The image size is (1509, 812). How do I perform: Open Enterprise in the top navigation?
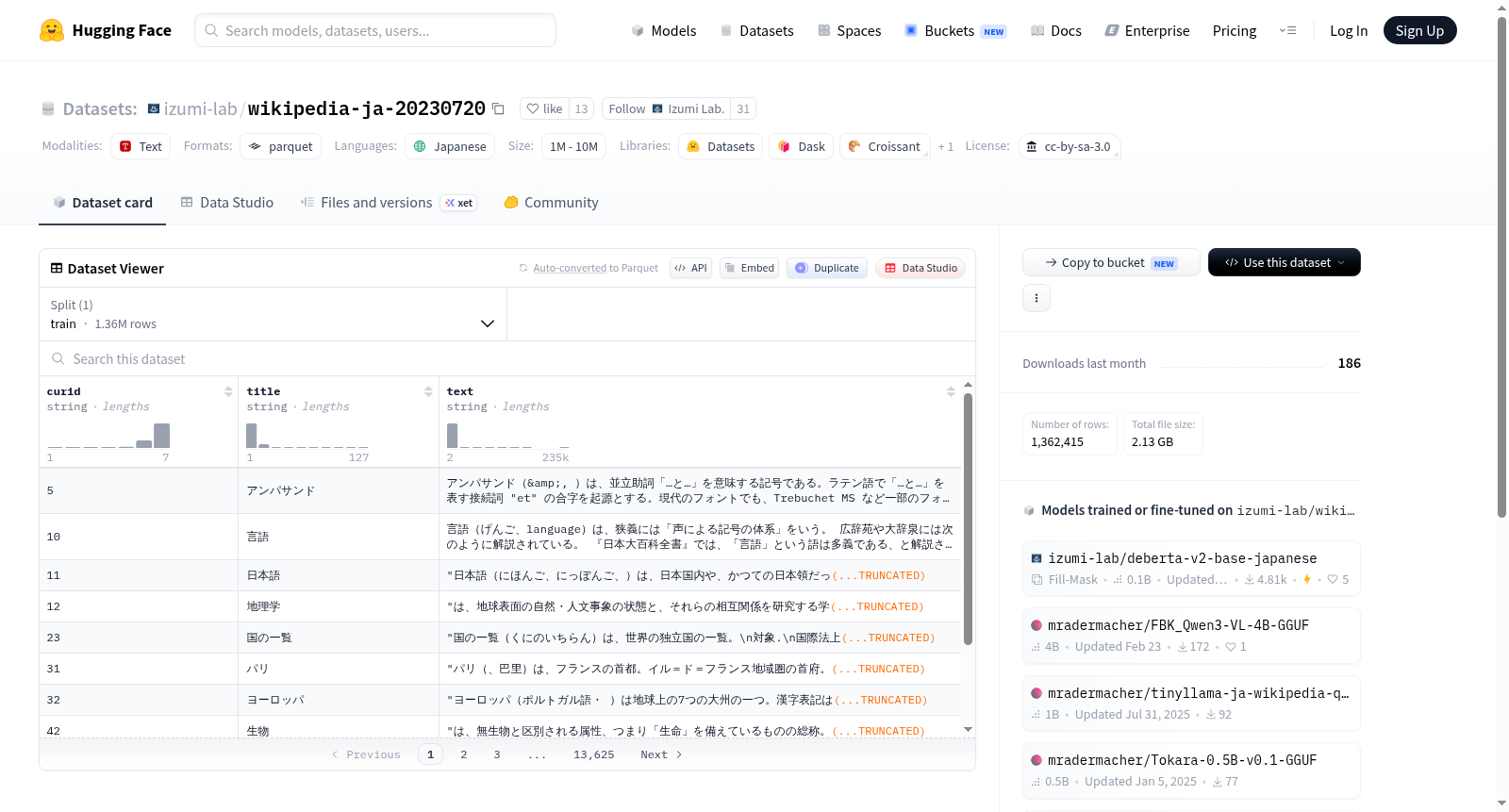point(1147,30)
